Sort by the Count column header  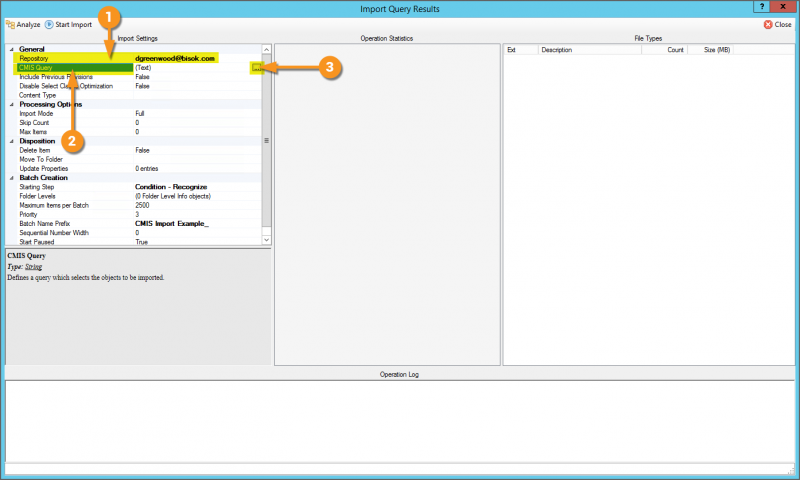pos(665,49)
